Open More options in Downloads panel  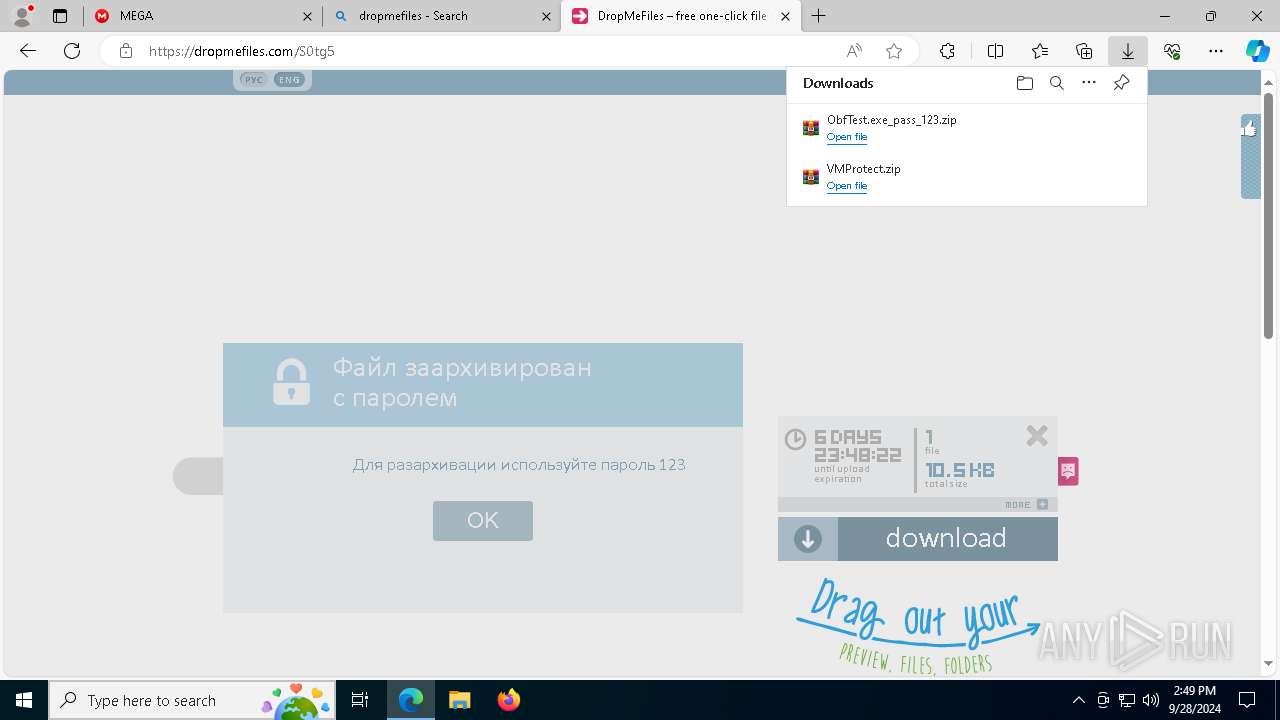[1089, 83]
